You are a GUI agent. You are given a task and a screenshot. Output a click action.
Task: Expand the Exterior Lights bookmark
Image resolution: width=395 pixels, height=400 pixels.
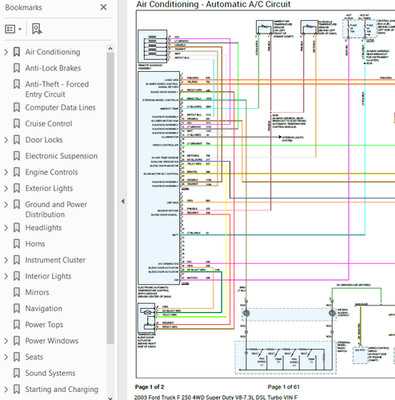(x=6, y=188)
